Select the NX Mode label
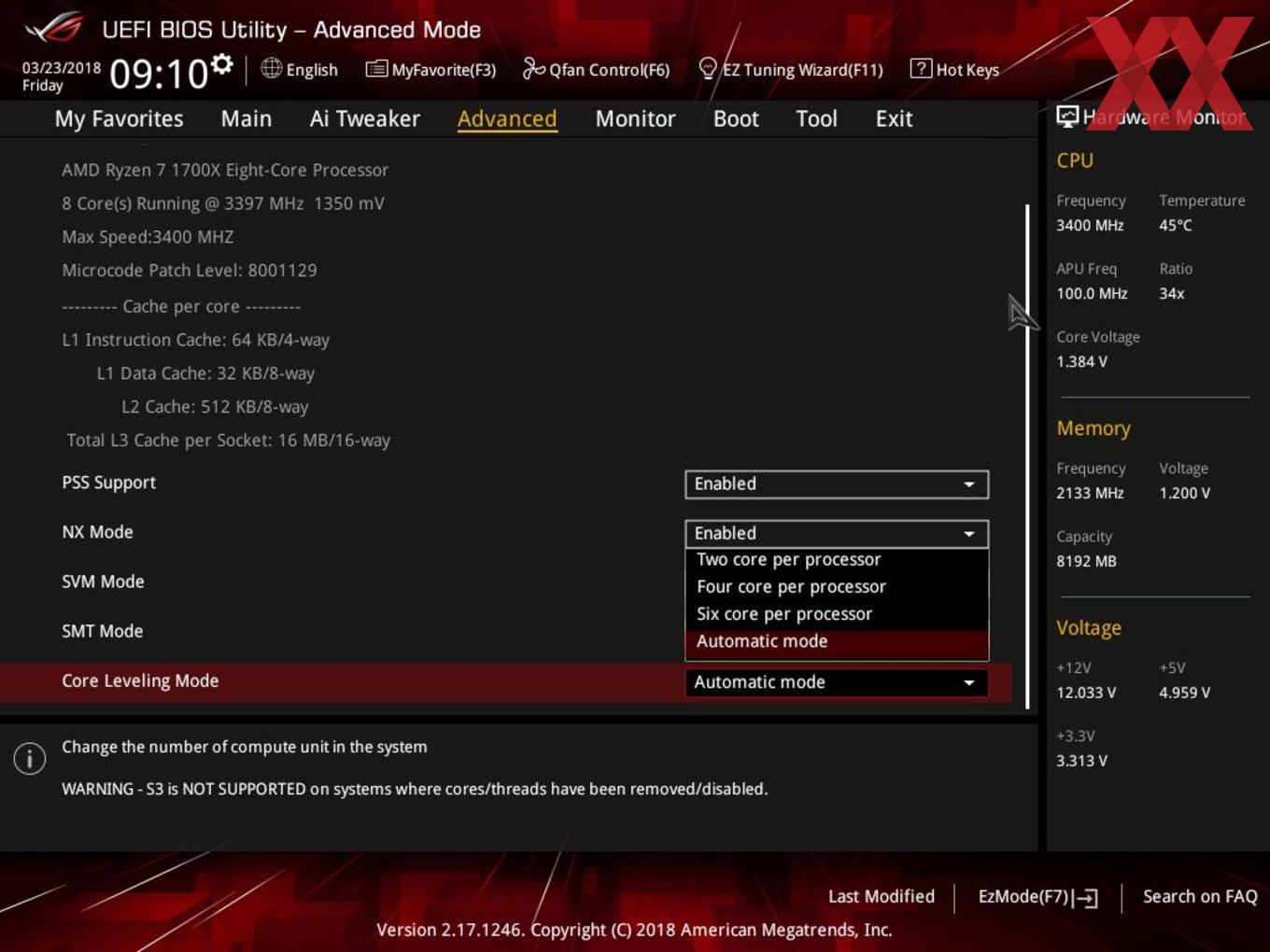Viewport: 1270px width, 952px height. [97, 532]
